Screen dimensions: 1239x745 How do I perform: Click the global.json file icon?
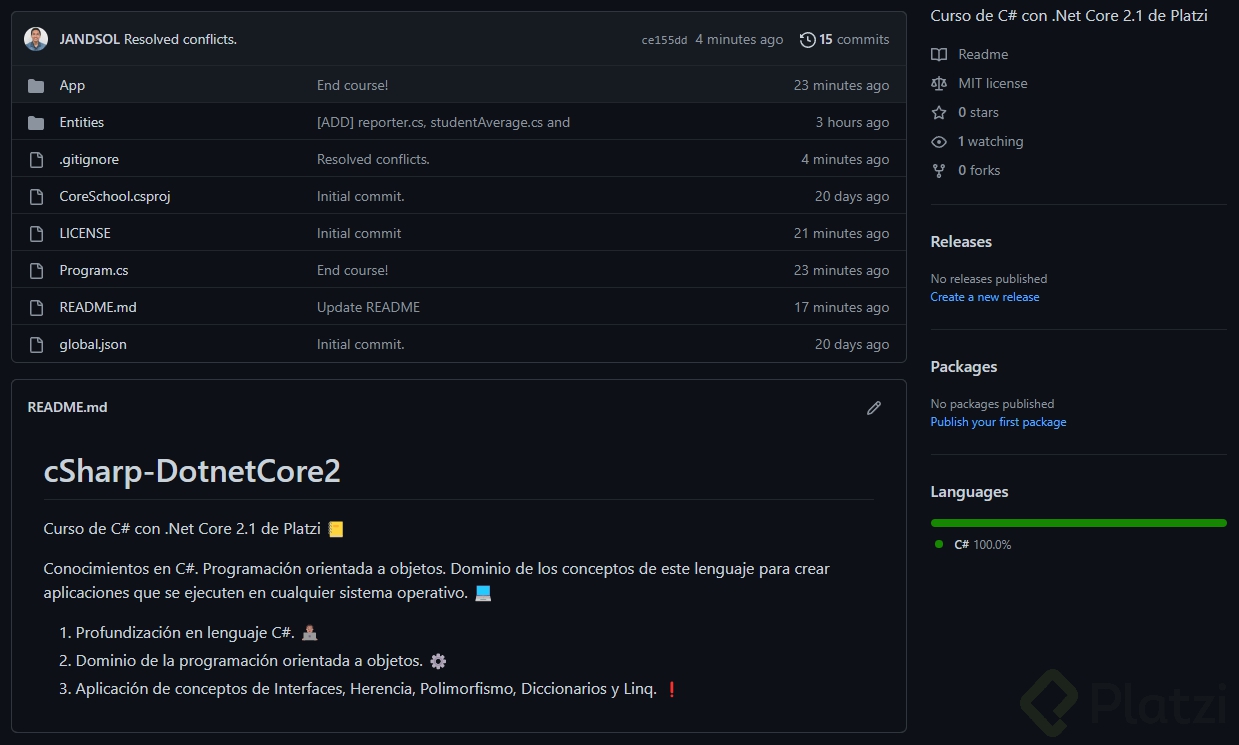click(36, 345)
